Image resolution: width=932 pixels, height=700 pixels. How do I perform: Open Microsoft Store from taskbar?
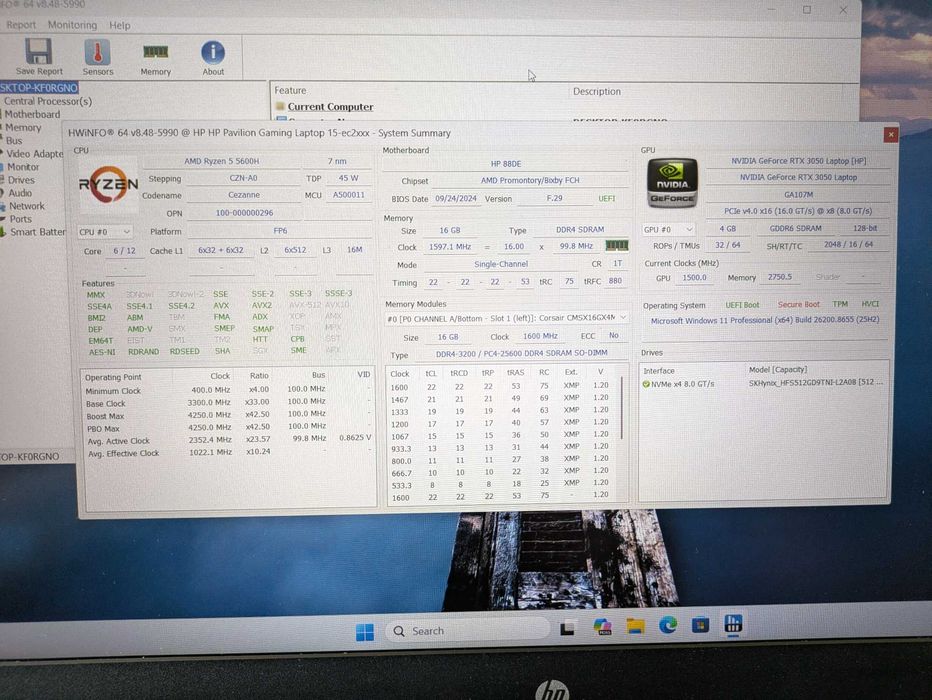click(x=700, y=625)
